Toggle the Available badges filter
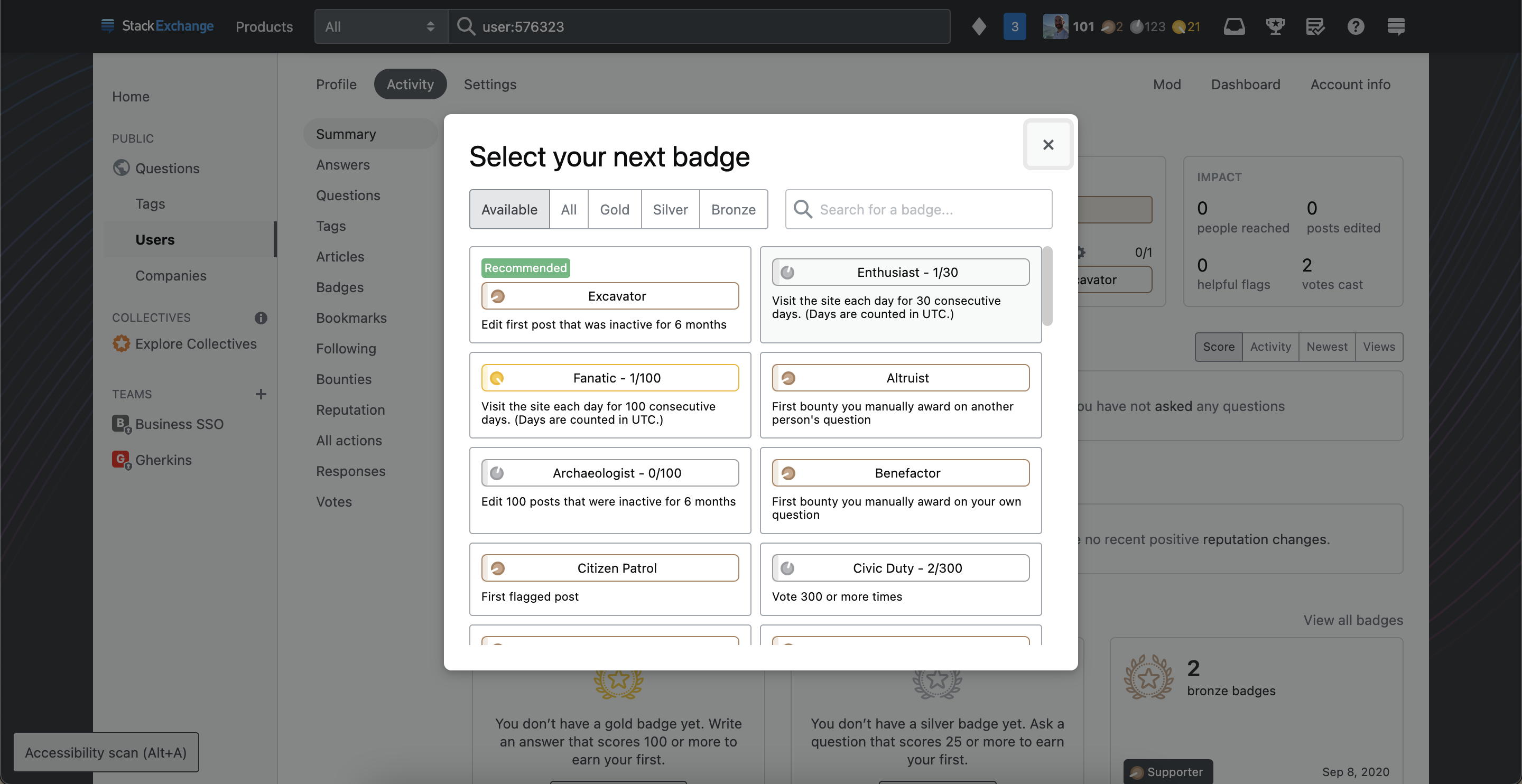The image size is (1522, 784). [x=509, y=209]
